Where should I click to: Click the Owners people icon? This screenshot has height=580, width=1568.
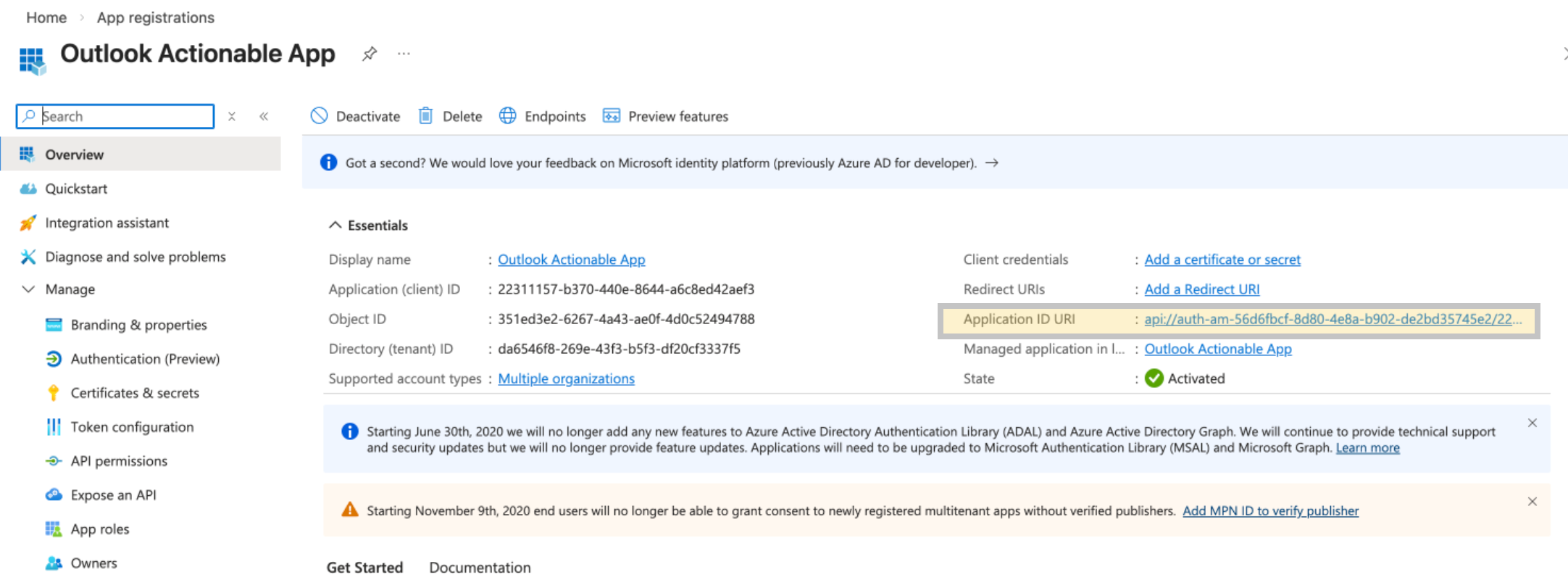tap(54, 563)
